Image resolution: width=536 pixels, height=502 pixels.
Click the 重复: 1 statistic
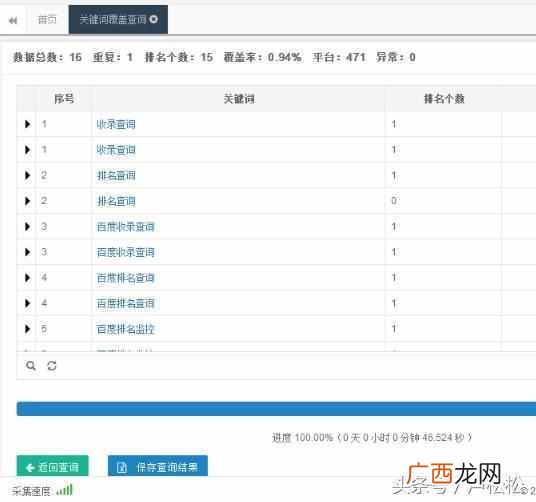[113, 57]
